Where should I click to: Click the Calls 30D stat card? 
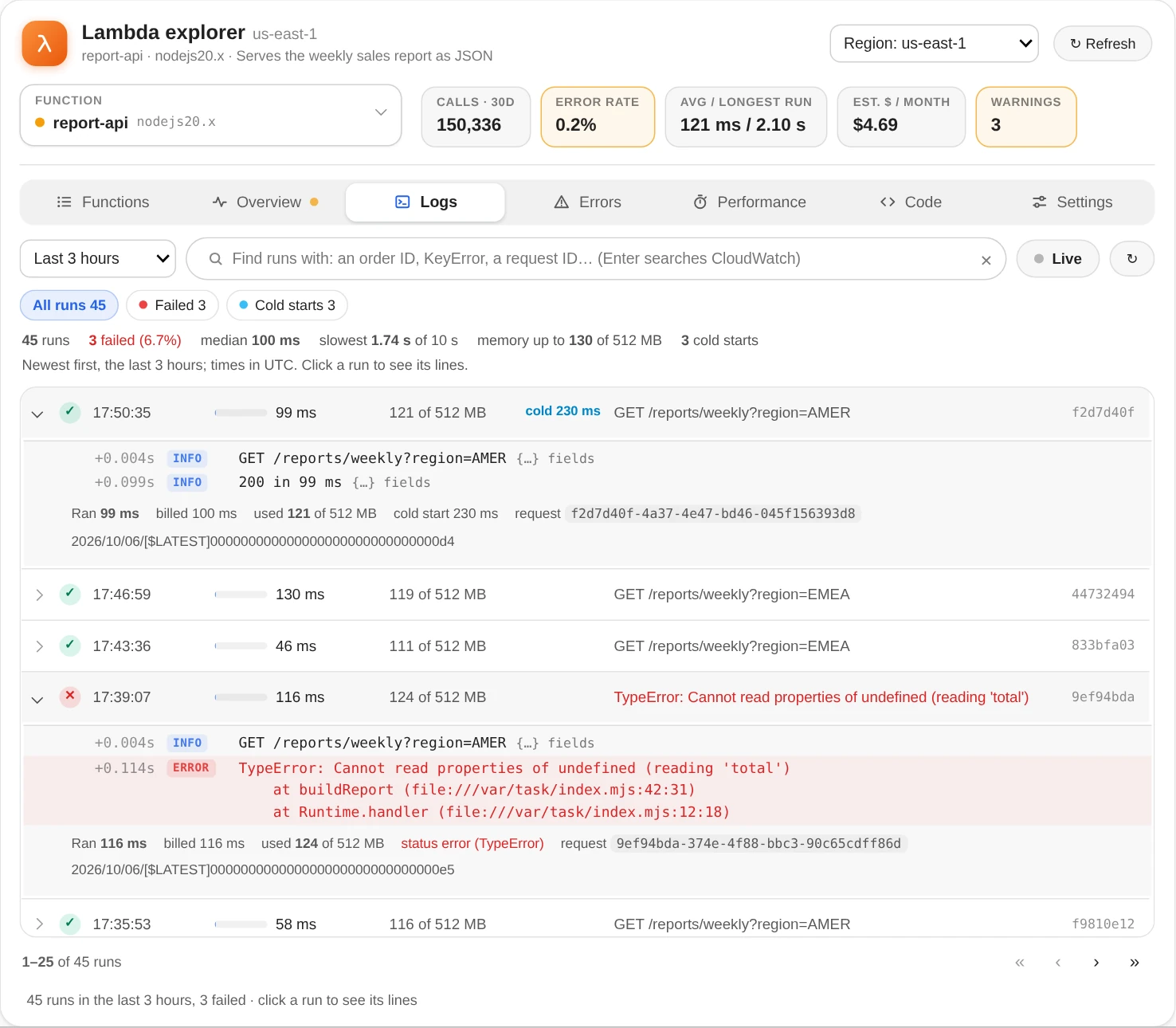(476, 116)
